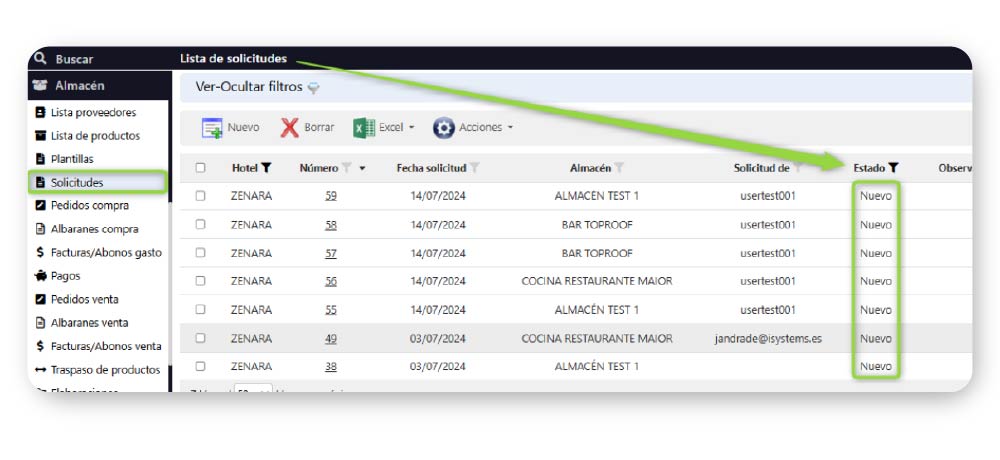Open Pedidos compra in the sidebar
The image size is (1000, 460).
(x=89, y=206)
